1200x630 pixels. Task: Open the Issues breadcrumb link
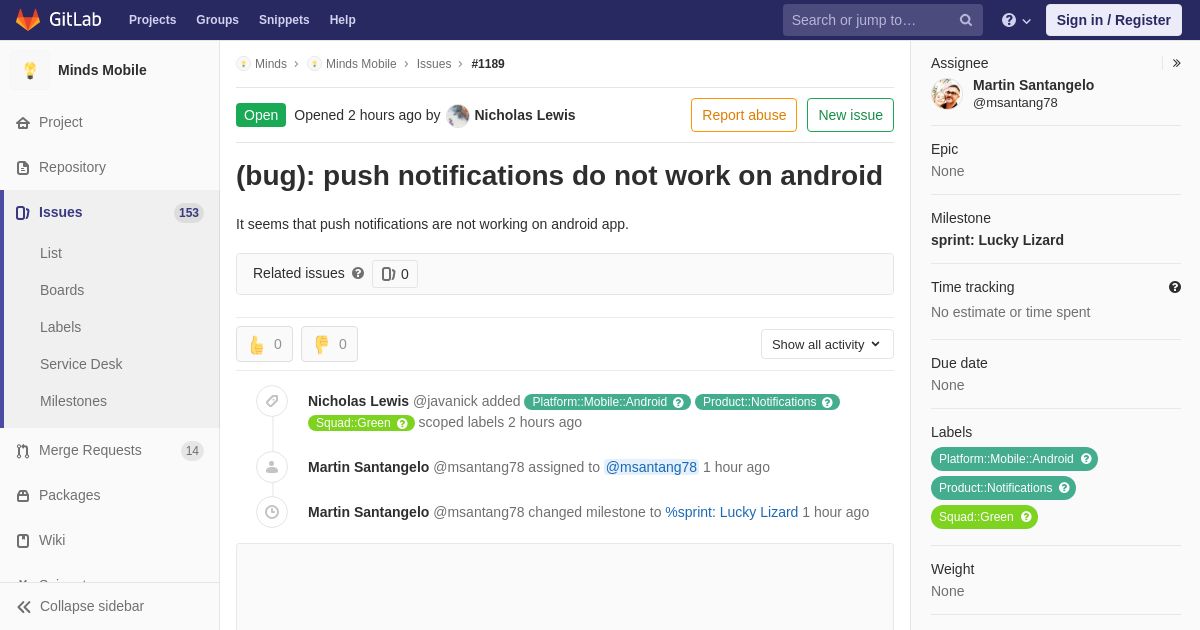pos(434,64)
